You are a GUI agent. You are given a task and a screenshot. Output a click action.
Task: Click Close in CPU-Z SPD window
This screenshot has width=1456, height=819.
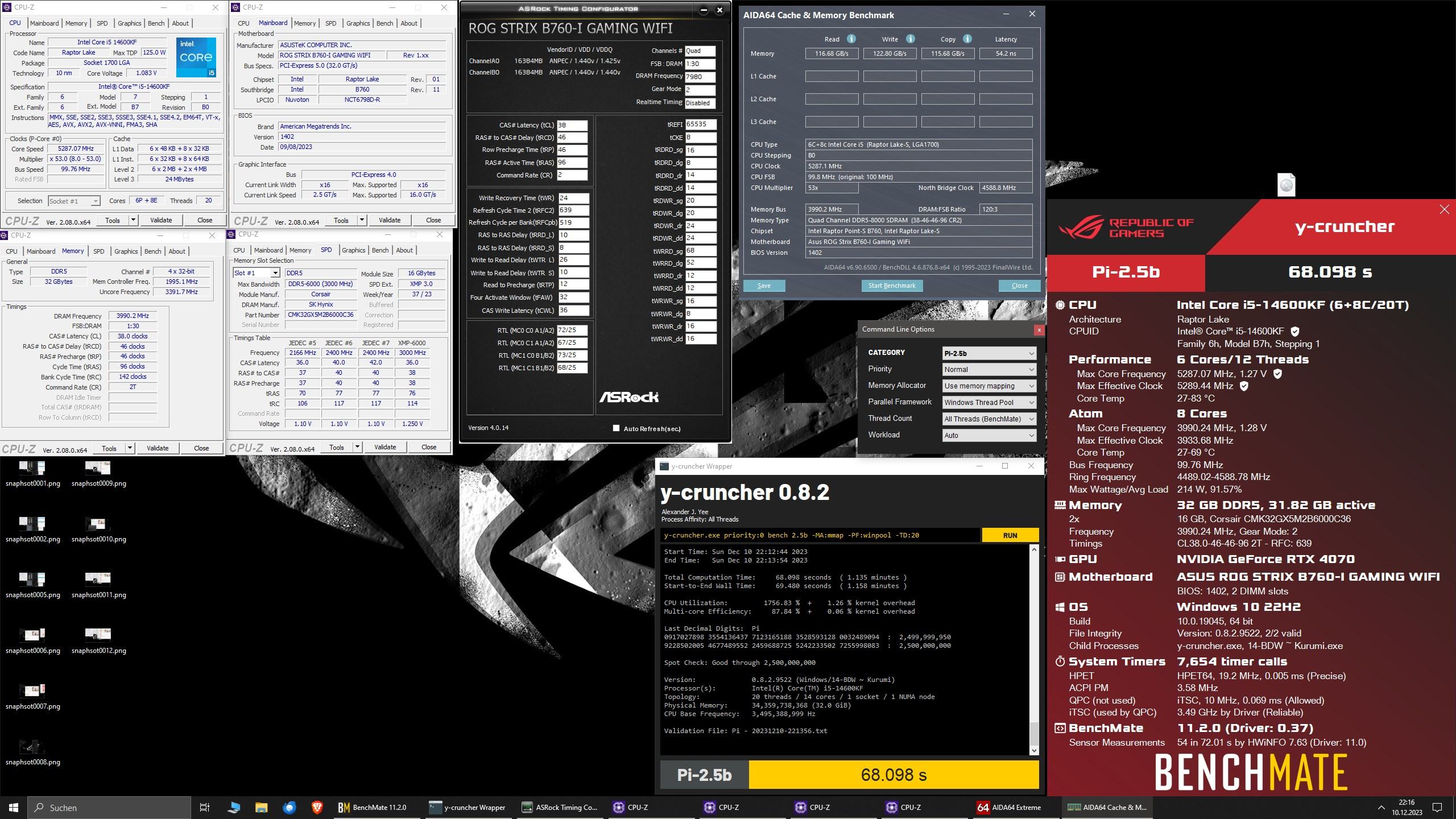pos(429,447)
